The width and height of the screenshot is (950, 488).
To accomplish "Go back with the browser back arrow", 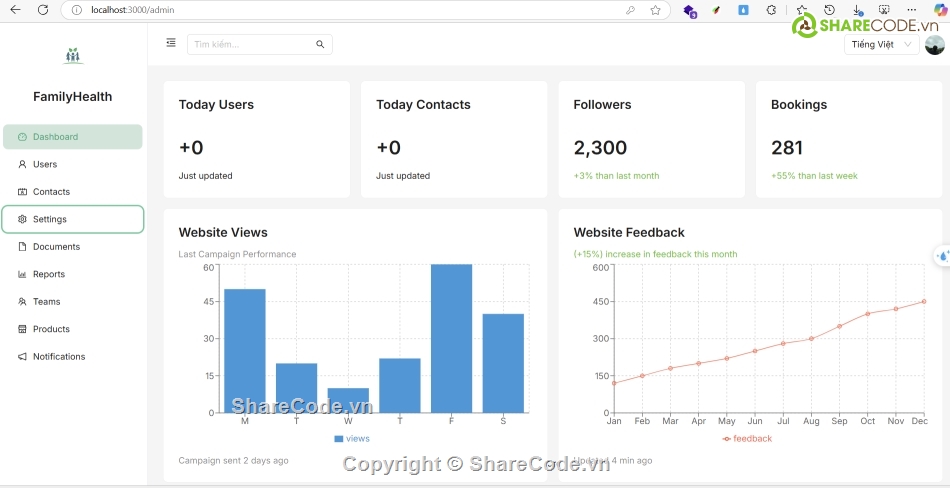I will [x=15, y=10].
